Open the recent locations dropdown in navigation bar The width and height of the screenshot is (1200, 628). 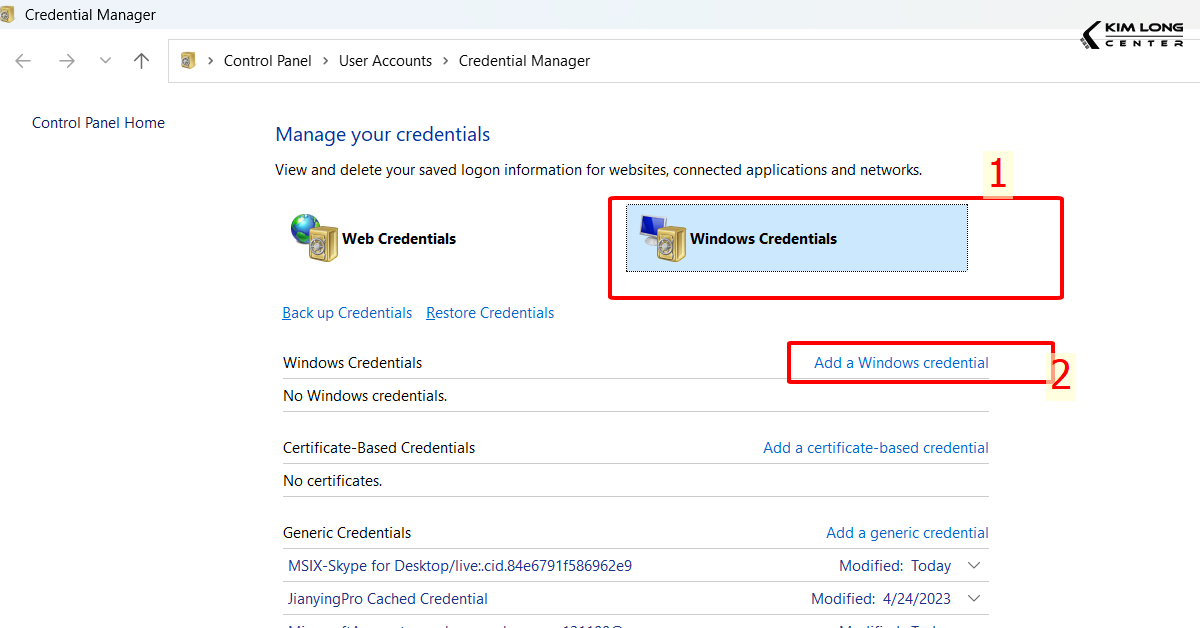[x=105, y=60]
